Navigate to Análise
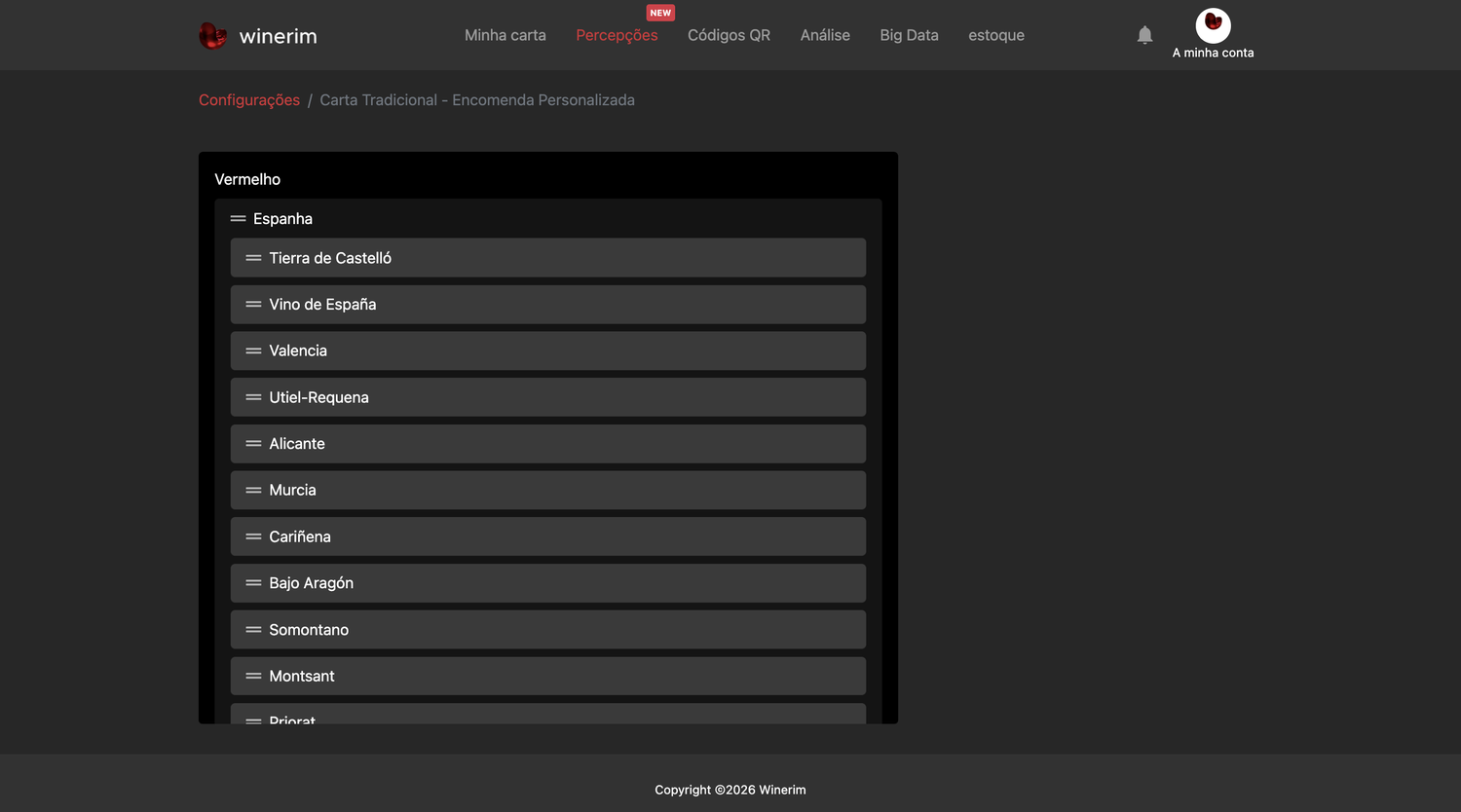Screen dimensions: 1461x812 (825, 35)
